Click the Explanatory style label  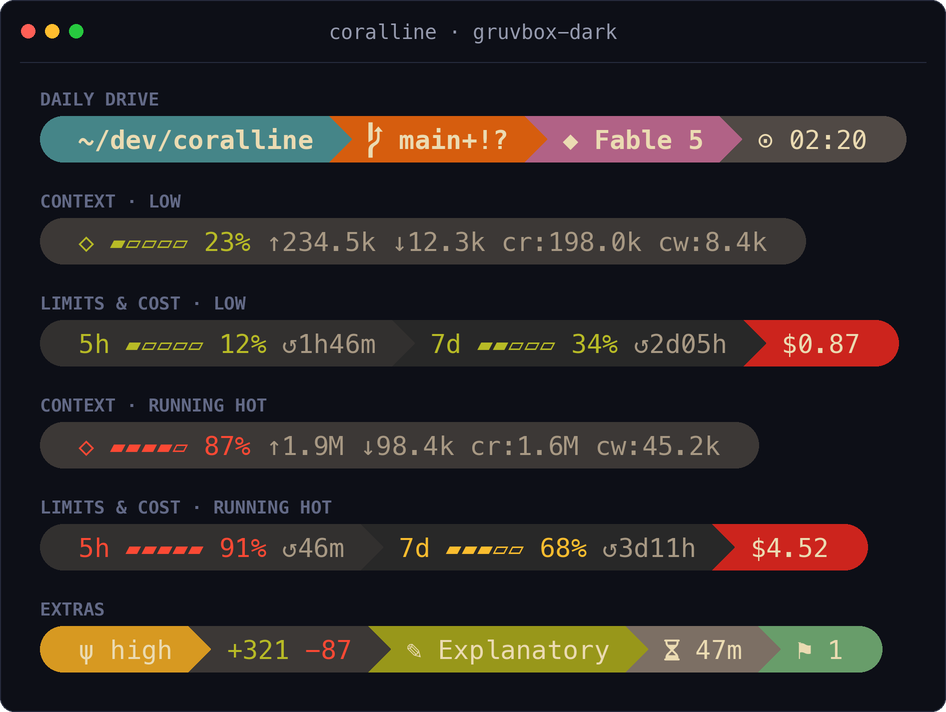click(x=524, y=650)
